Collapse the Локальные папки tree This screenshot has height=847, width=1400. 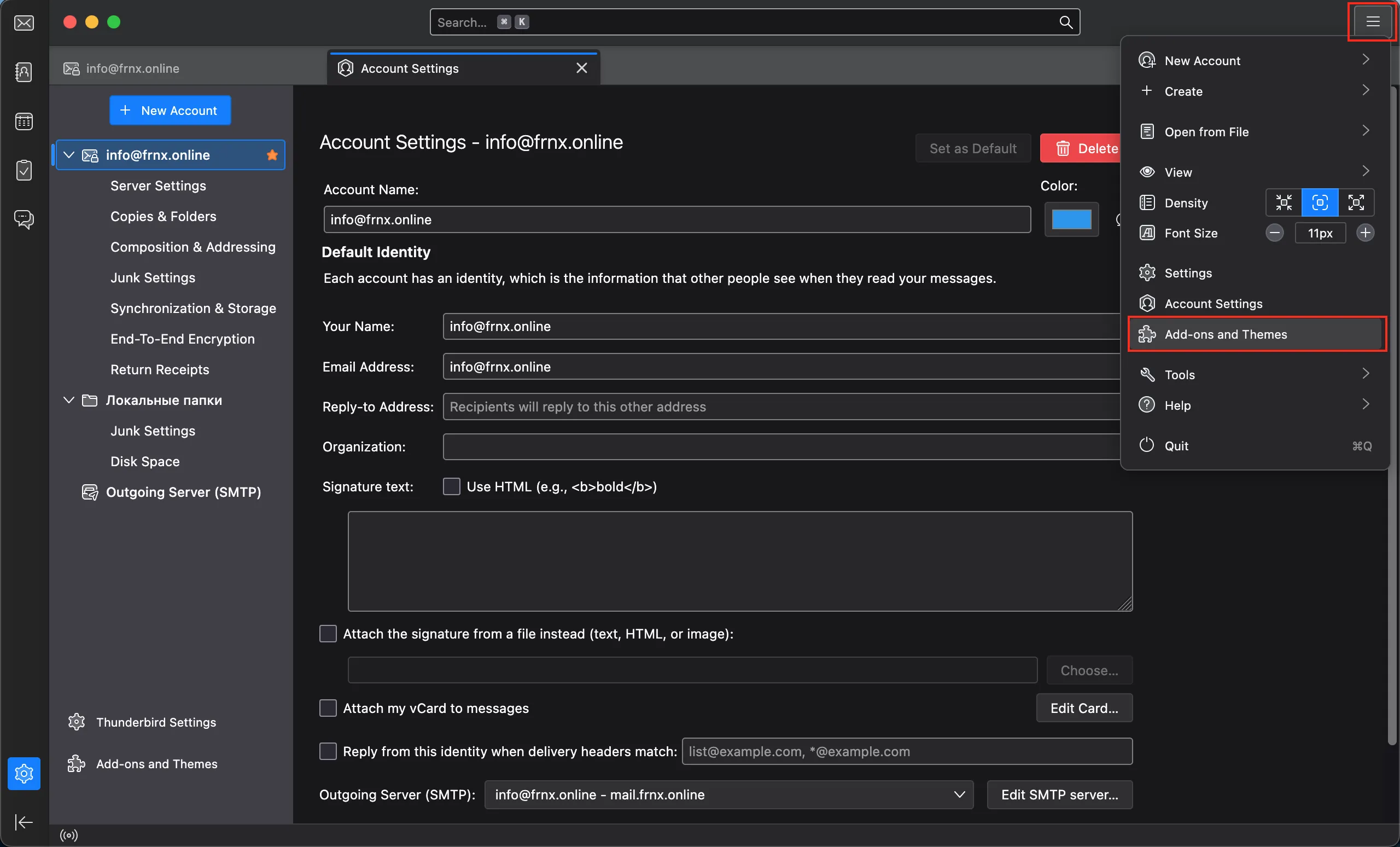(69, 399)
